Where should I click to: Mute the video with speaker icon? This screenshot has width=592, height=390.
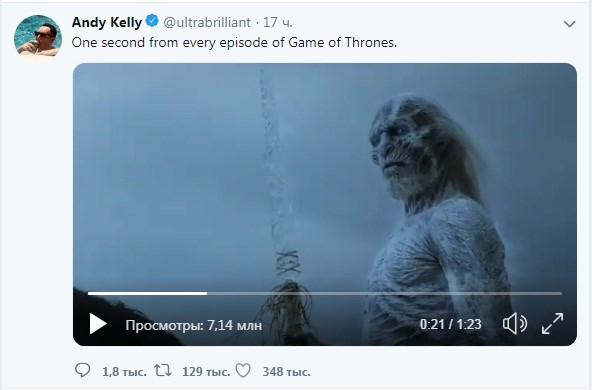coord(515,324)
